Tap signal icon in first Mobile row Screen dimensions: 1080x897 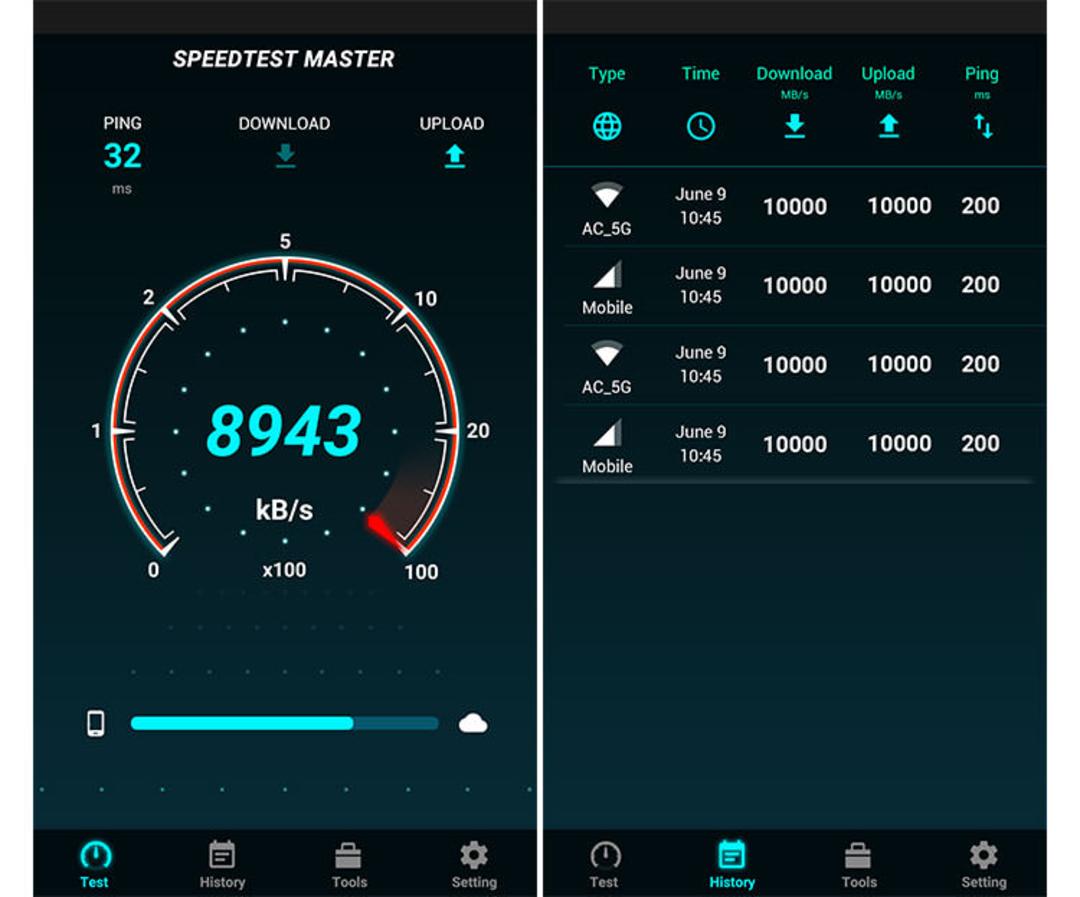pos(608,274)
